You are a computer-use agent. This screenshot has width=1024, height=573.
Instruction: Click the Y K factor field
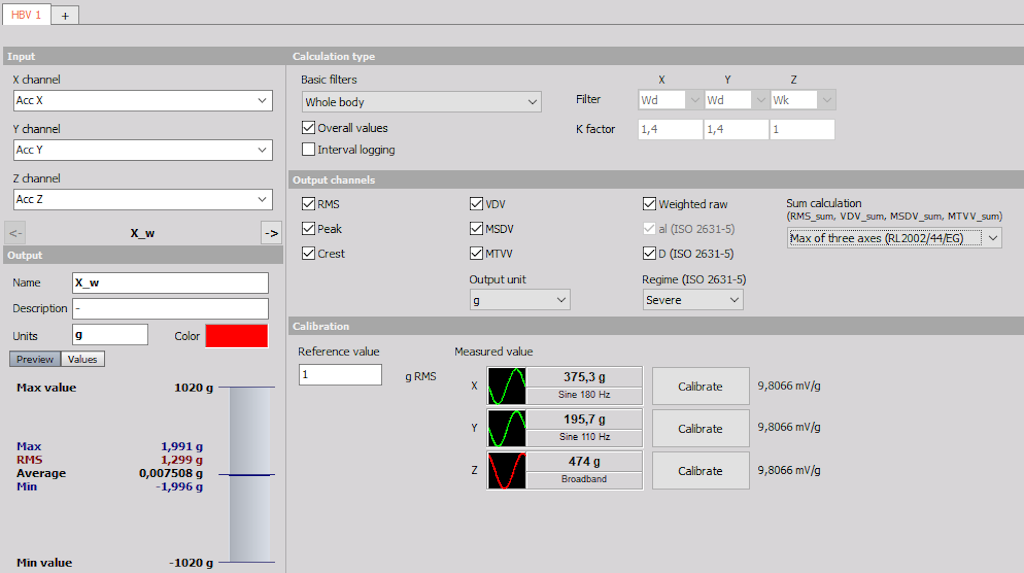737,129
